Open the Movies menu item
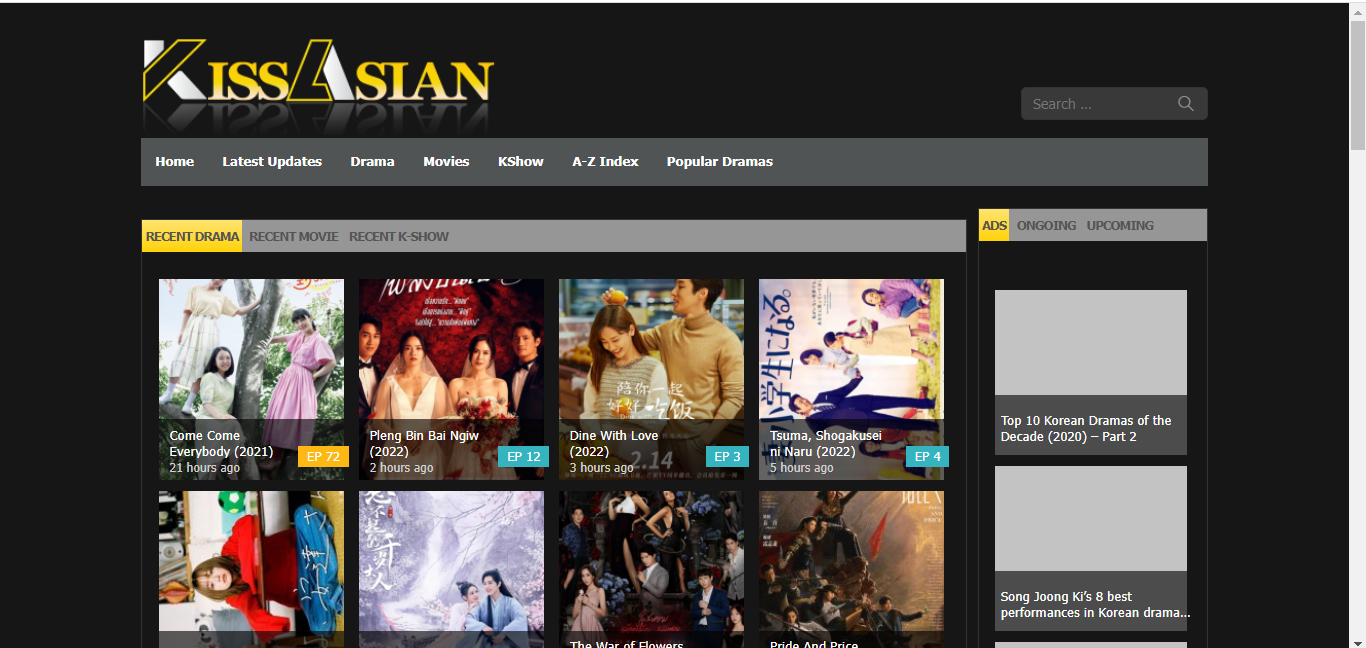The width and height of the screenshot is (1366, 648). [x=446, y=161]
